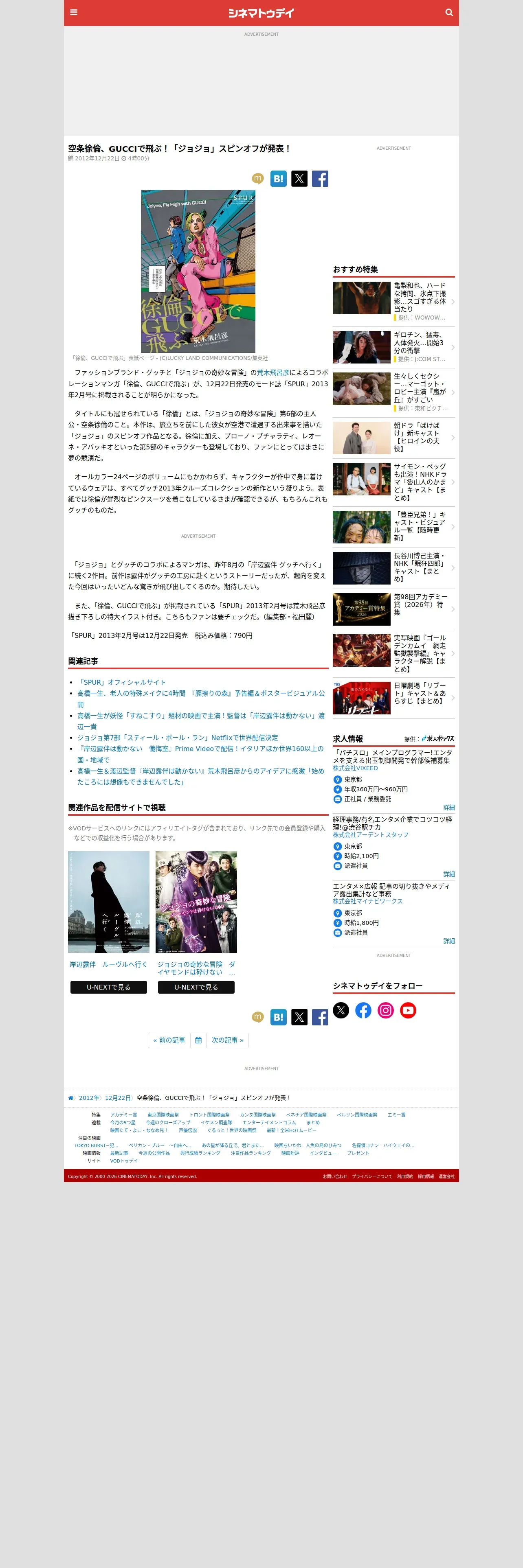Click 詳細 for the マイナビワークス job
Viewport: 523px width, 1568px height.
(449, 941)
